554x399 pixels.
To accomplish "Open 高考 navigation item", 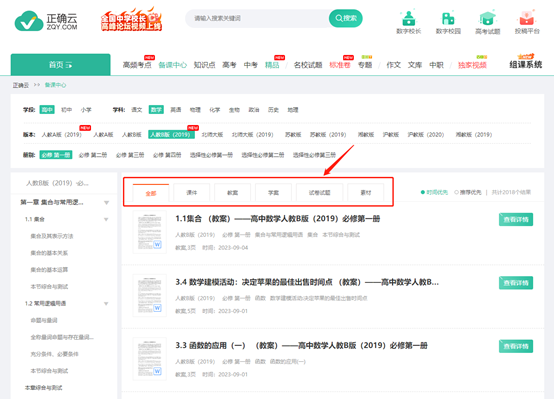I will (229, 65).
